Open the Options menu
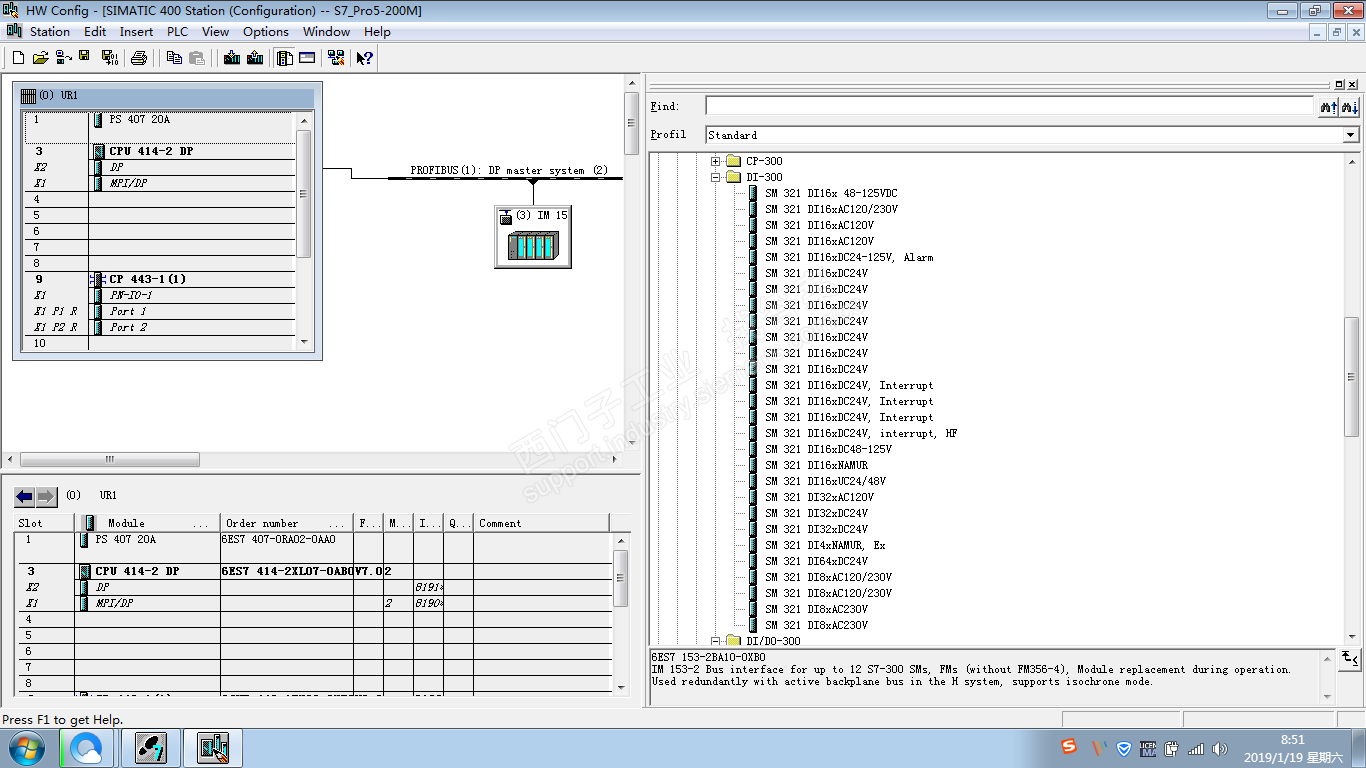 [265, 32]
